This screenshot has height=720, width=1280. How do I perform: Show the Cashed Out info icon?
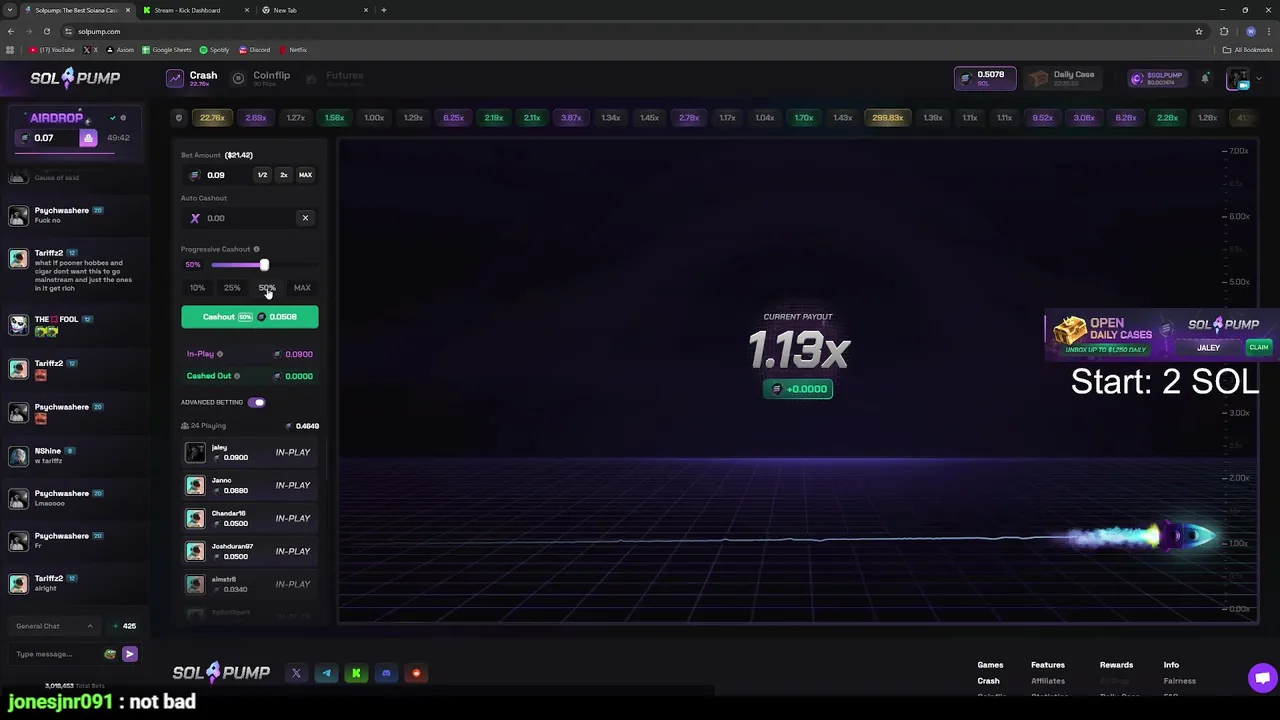[237, 376]
